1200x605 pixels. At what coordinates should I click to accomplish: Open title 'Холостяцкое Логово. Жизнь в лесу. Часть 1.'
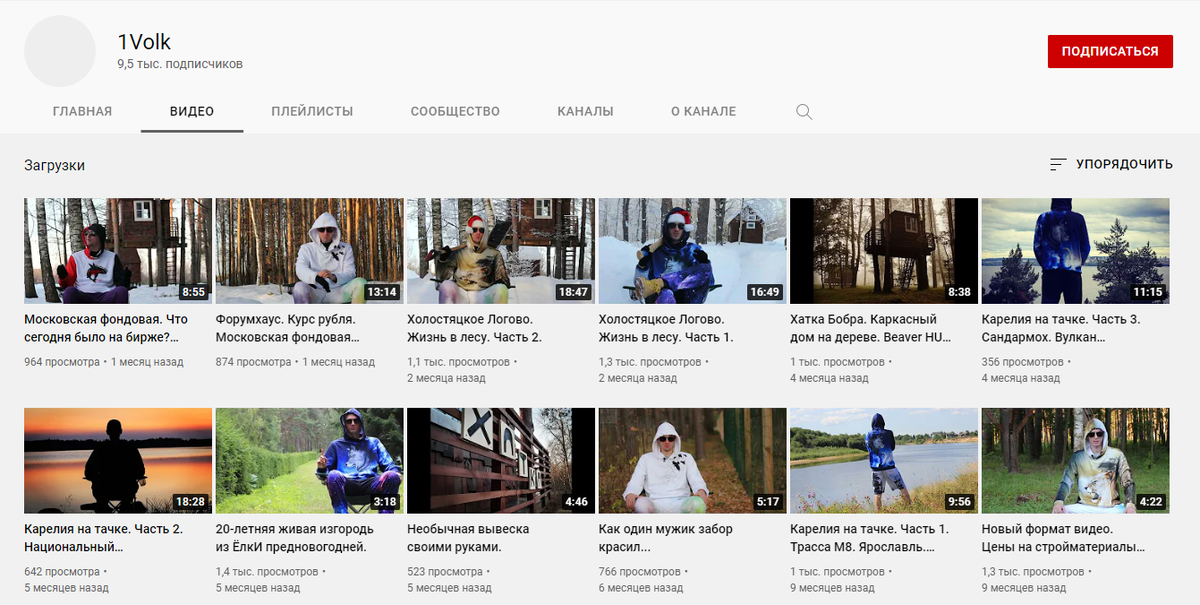coord(666,328)
